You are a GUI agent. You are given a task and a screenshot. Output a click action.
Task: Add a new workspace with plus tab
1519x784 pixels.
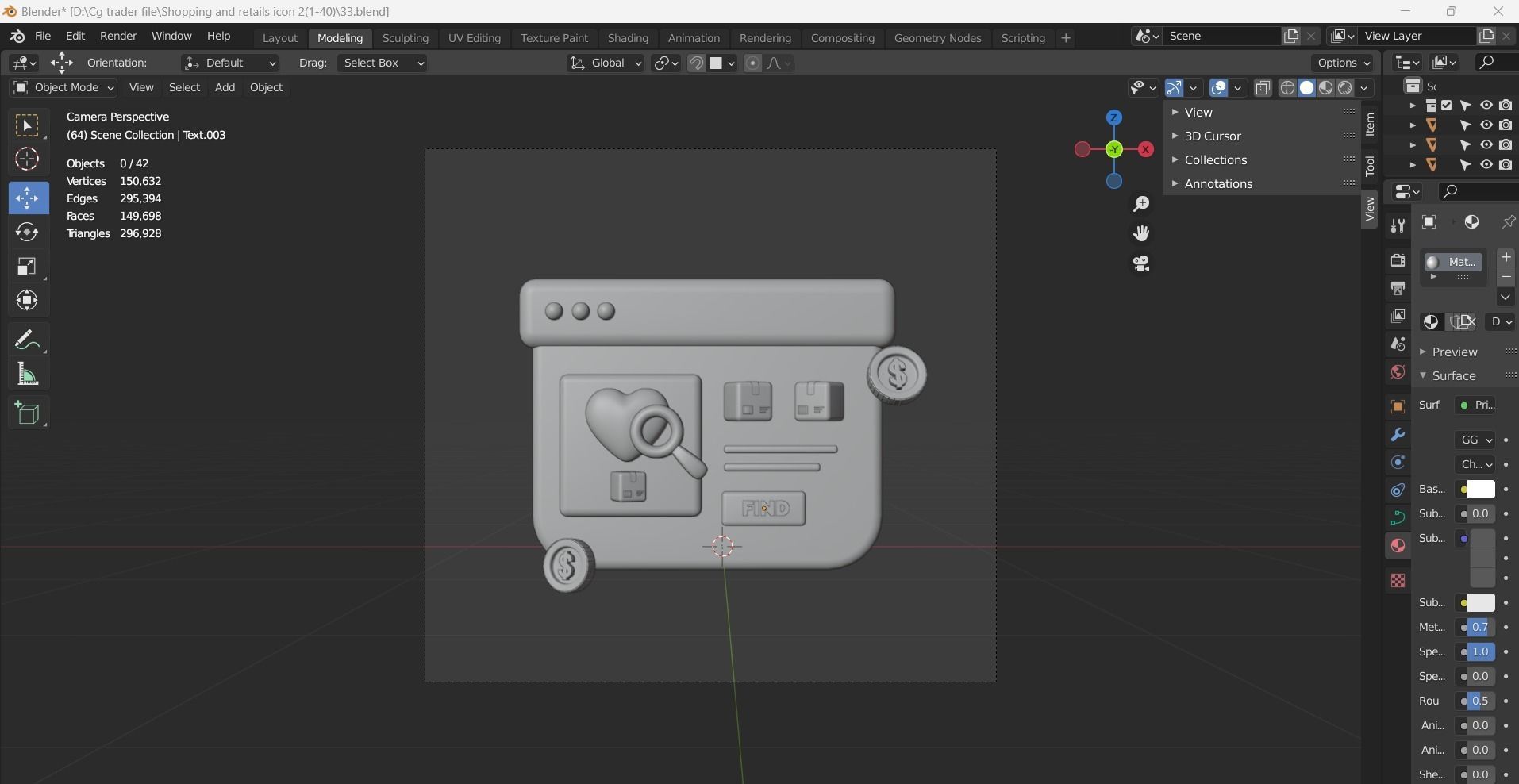[1066, 38]
